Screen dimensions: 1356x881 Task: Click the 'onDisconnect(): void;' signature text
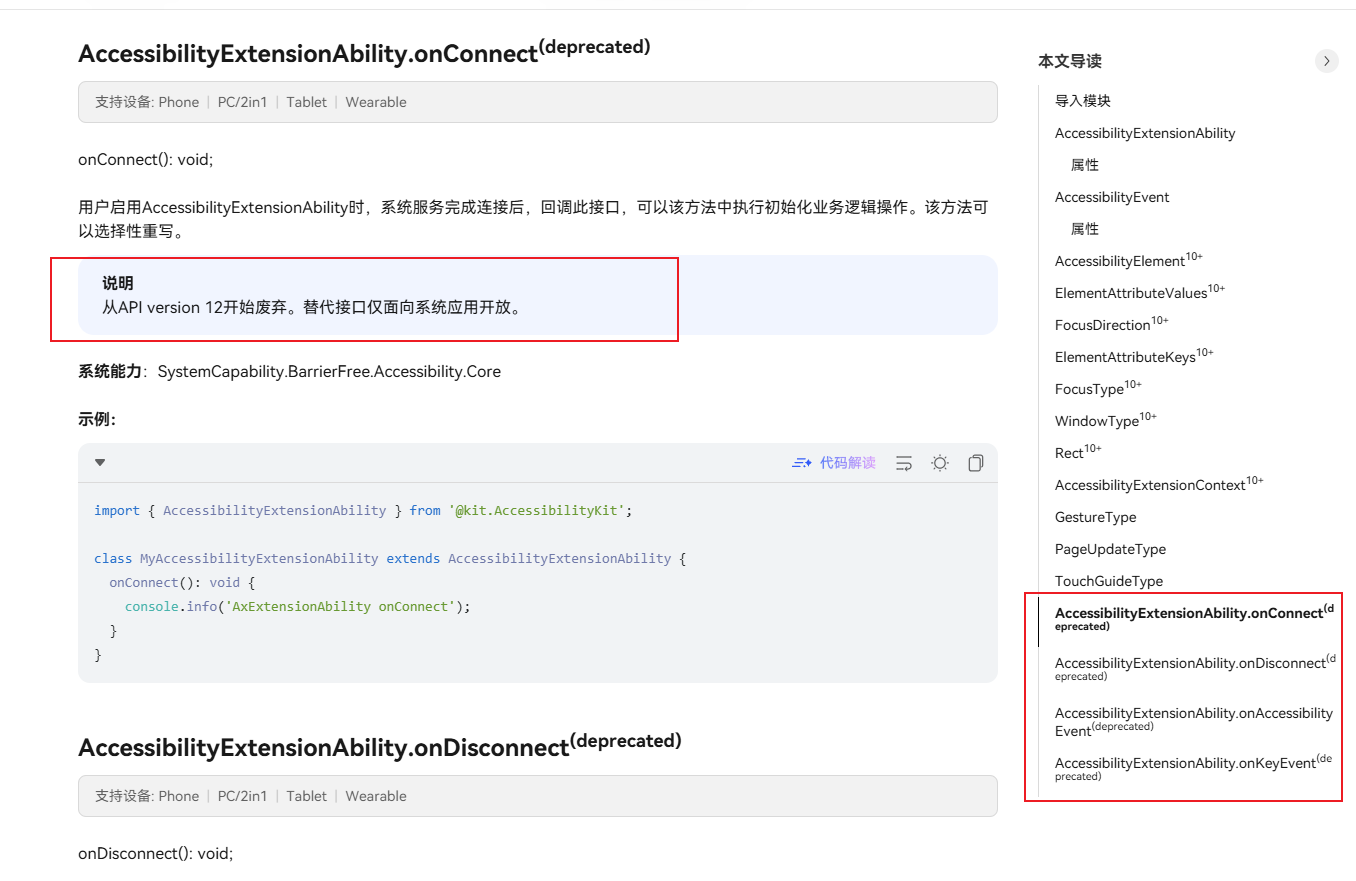(x=155, y=853)
